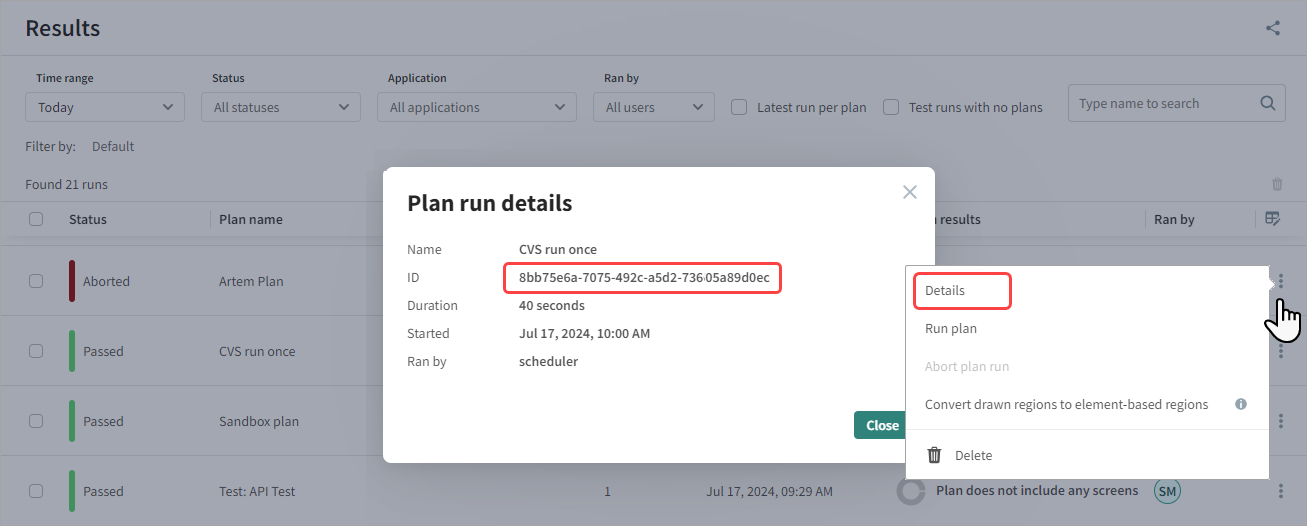Click the search magnifier icon

click(x=1267, y=103)
